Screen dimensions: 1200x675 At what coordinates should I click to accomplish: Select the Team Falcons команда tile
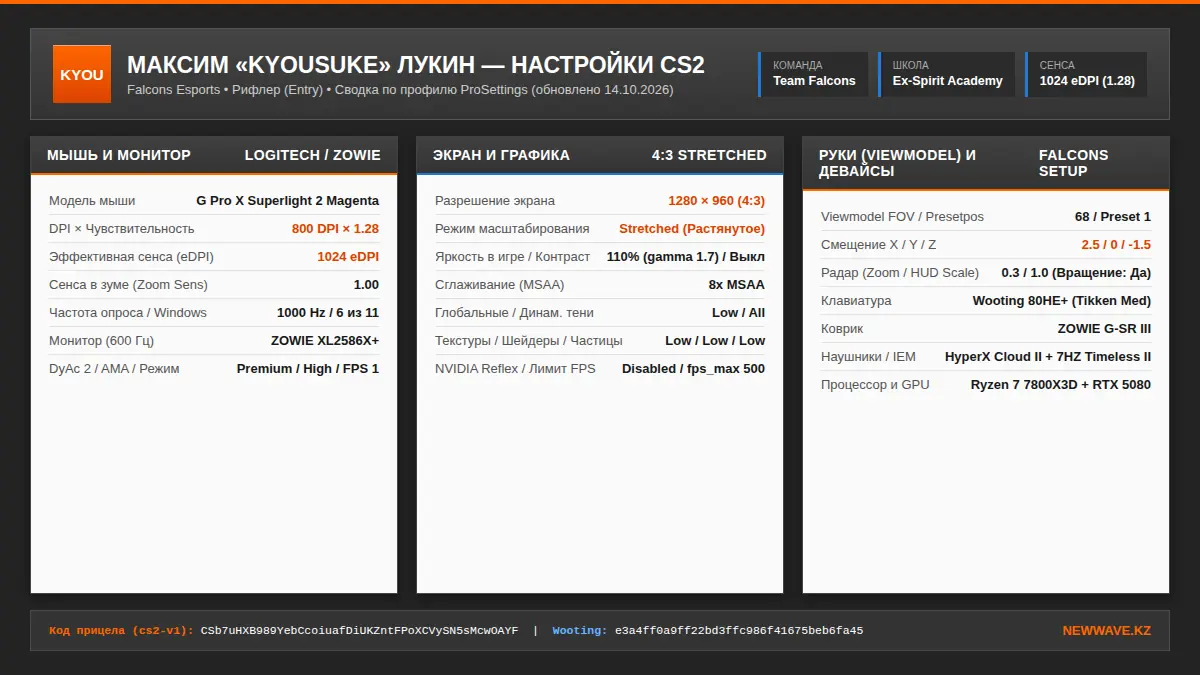click(814, 74)
